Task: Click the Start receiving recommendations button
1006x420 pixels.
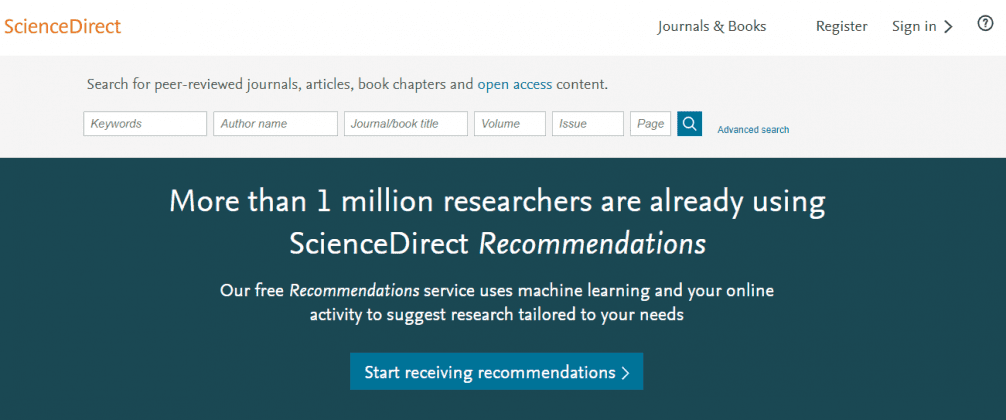Action: [x=497, y=371]
